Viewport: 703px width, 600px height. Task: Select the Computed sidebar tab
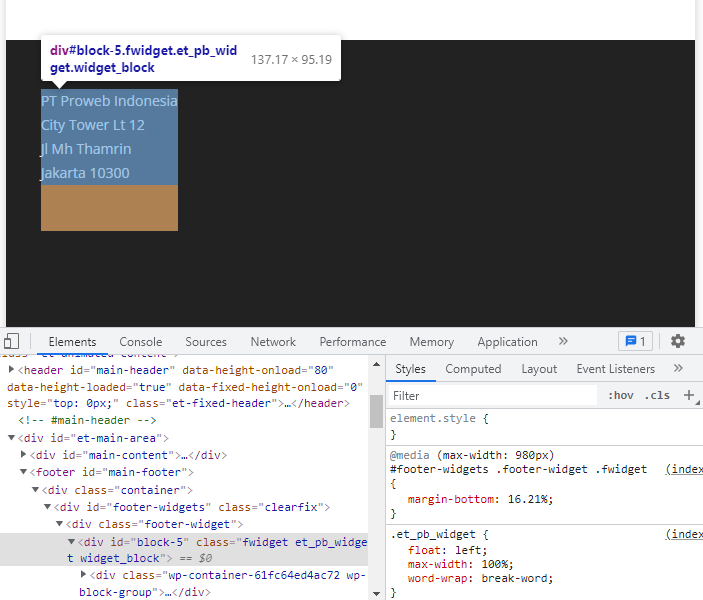click(x=473, y=369)
